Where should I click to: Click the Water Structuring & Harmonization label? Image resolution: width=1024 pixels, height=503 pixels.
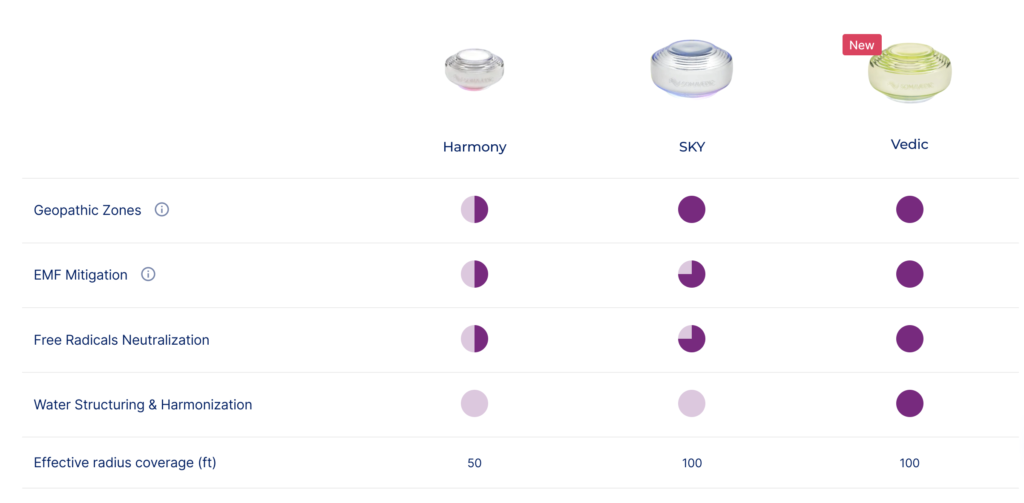143,405
